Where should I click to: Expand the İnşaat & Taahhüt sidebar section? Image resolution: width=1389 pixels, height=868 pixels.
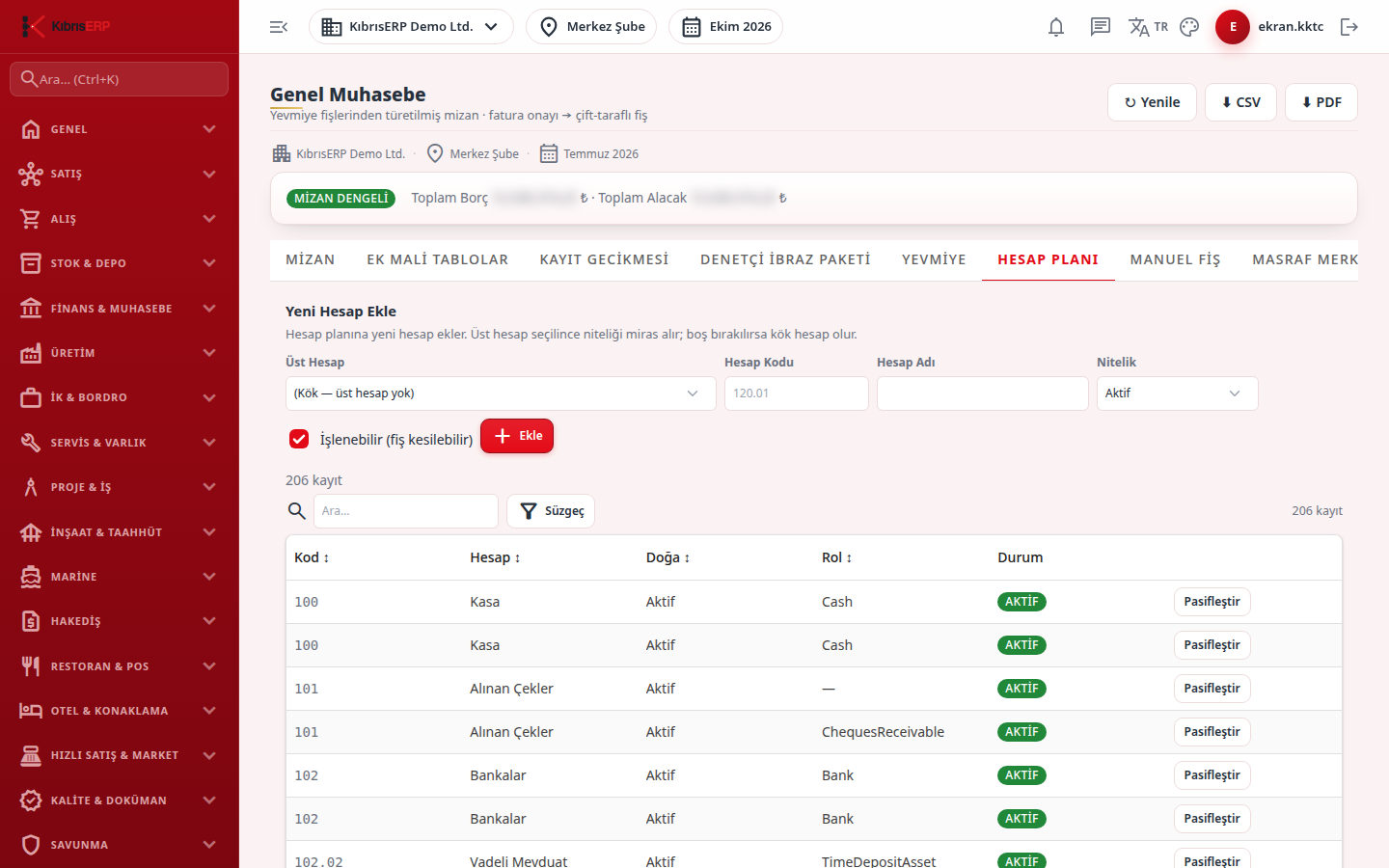pos(120,532)
